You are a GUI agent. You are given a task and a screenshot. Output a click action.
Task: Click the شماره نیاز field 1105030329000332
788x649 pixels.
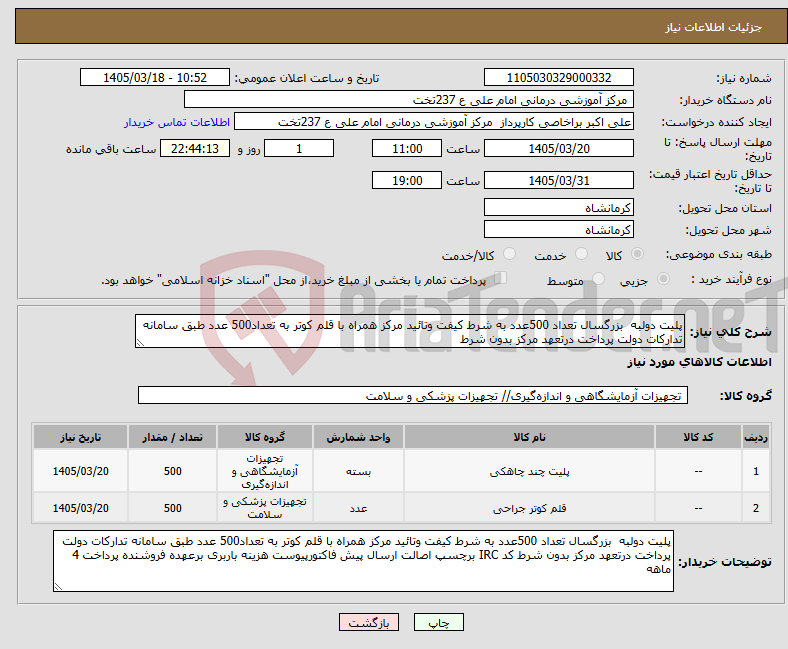tap(559, 77)
